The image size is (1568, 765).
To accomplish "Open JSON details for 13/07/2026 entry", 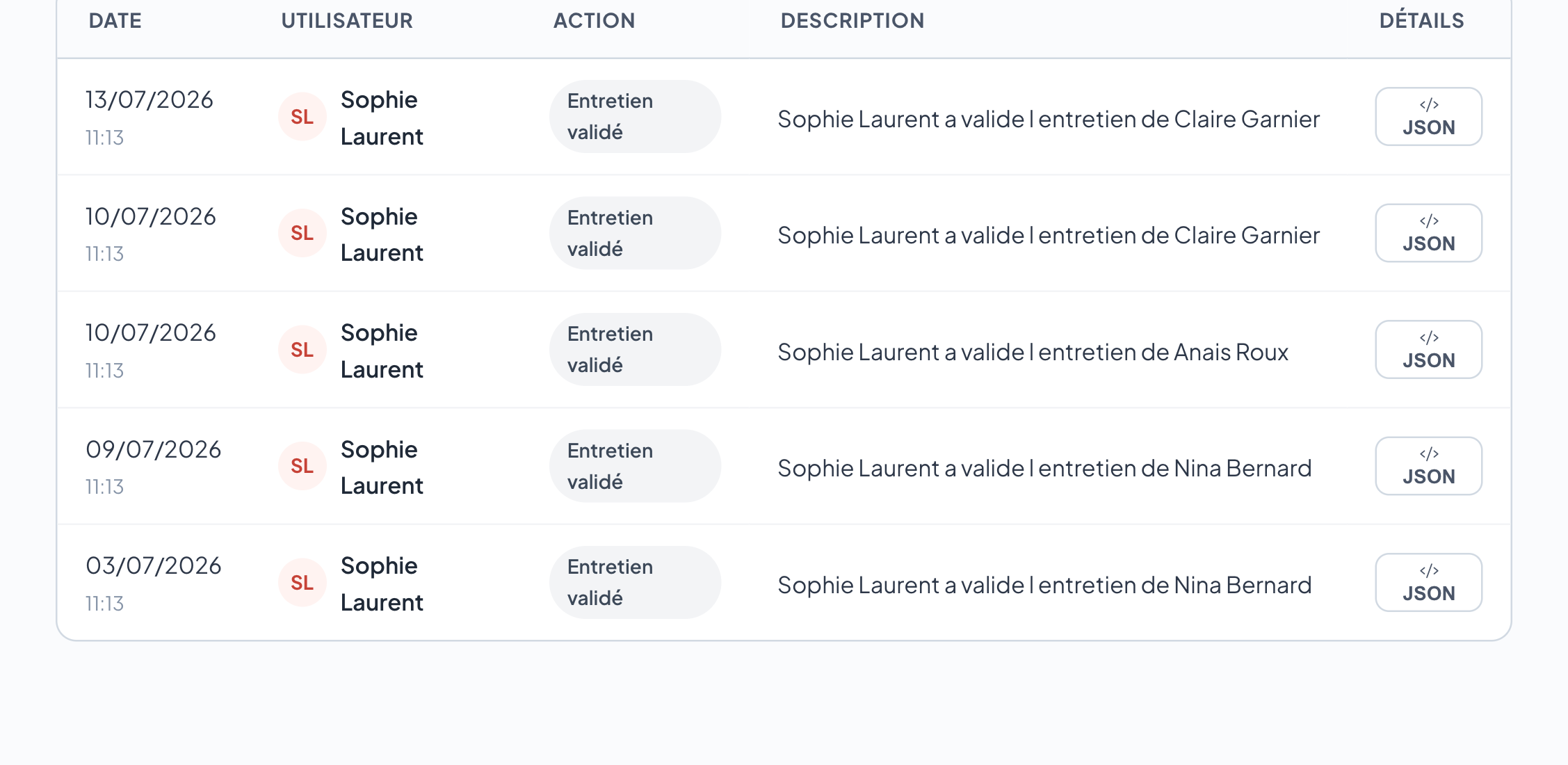I will point(1428,117).
